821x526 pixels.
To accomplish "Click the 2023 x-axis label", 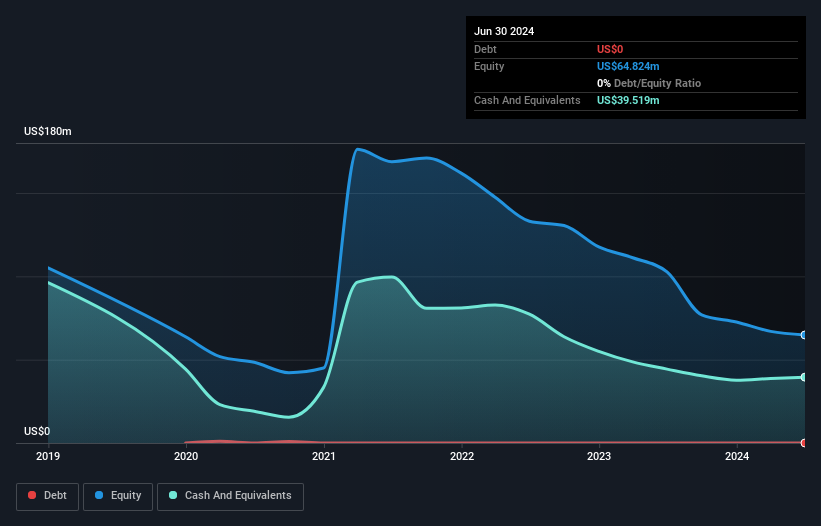I will tap(599, 456).
